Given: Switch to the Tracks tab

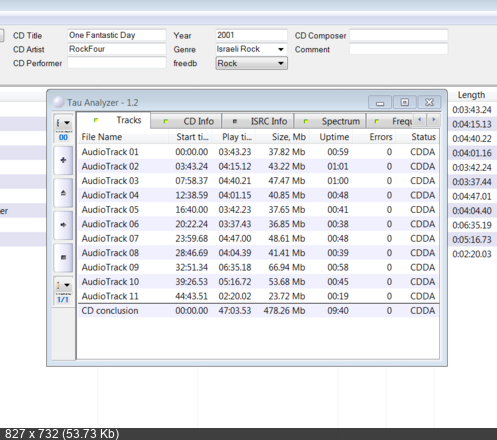Looking at the screenshot, I should [x=114, y=120].
